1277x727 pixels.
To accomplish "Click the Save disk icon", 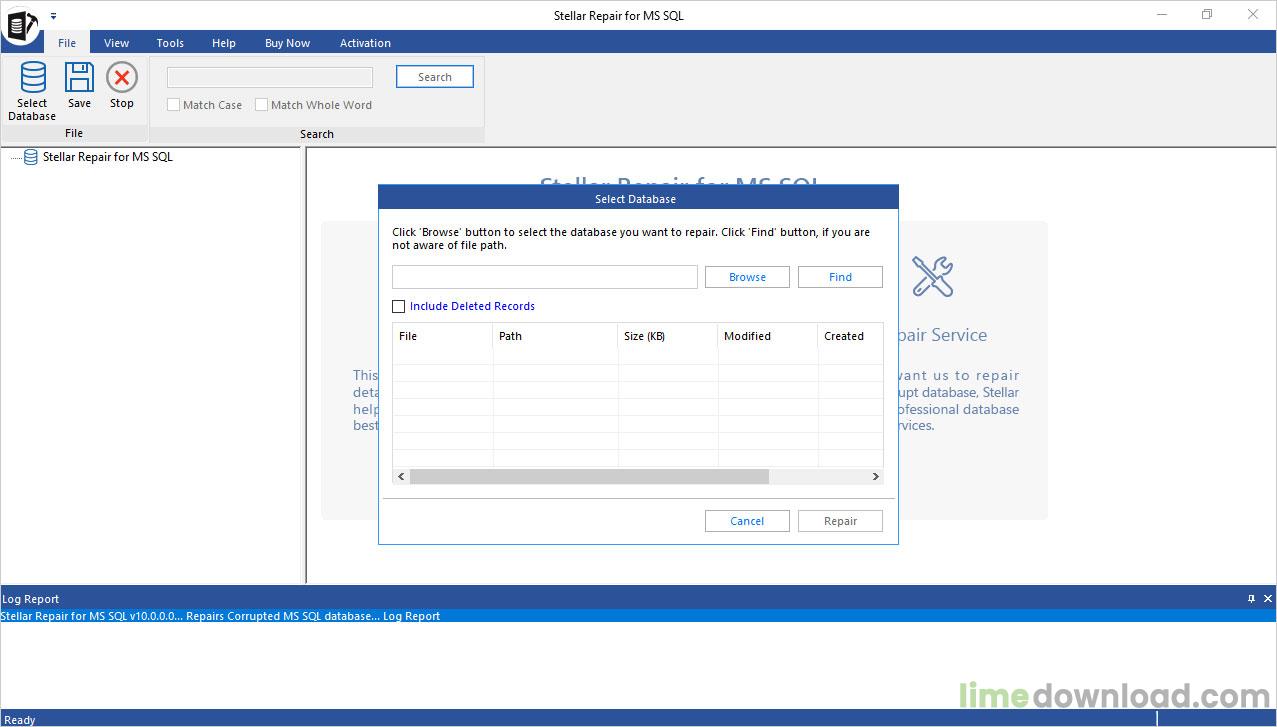I will click(x=79, y=78).
